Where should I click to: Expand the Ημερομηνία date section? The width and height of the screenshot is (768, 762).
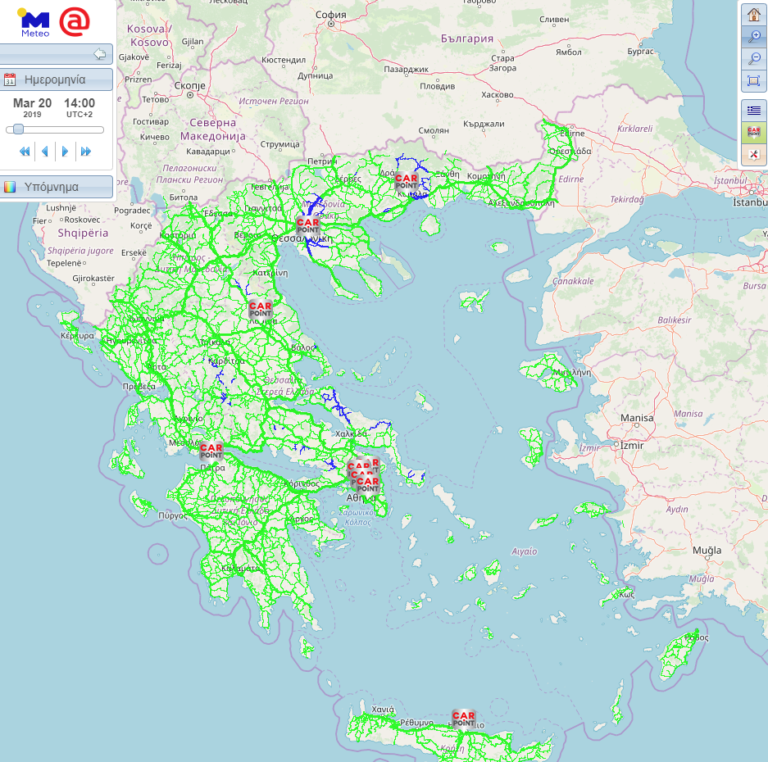point(56,80)
